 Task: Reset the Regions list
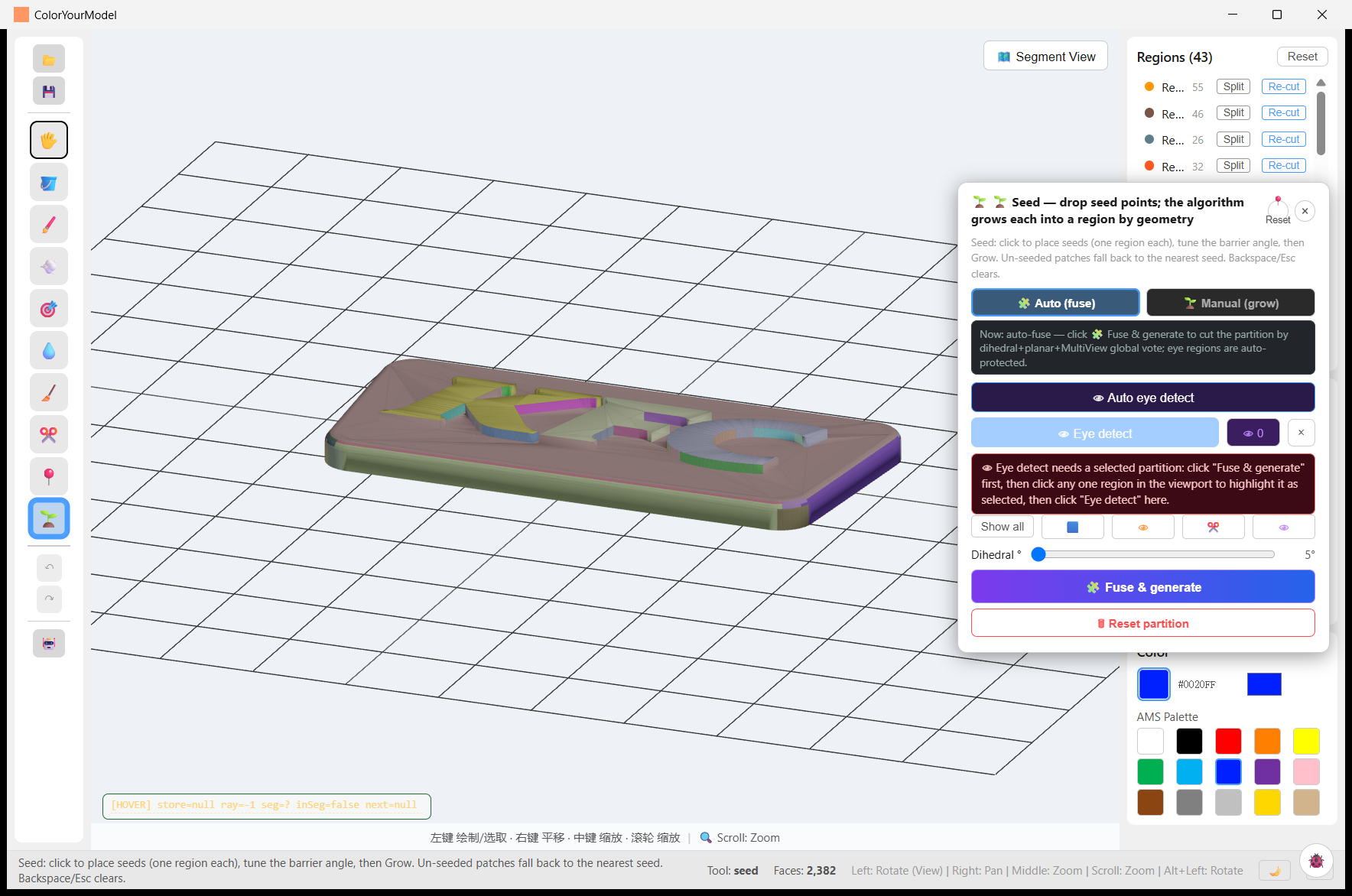(x=1302, y=57)
